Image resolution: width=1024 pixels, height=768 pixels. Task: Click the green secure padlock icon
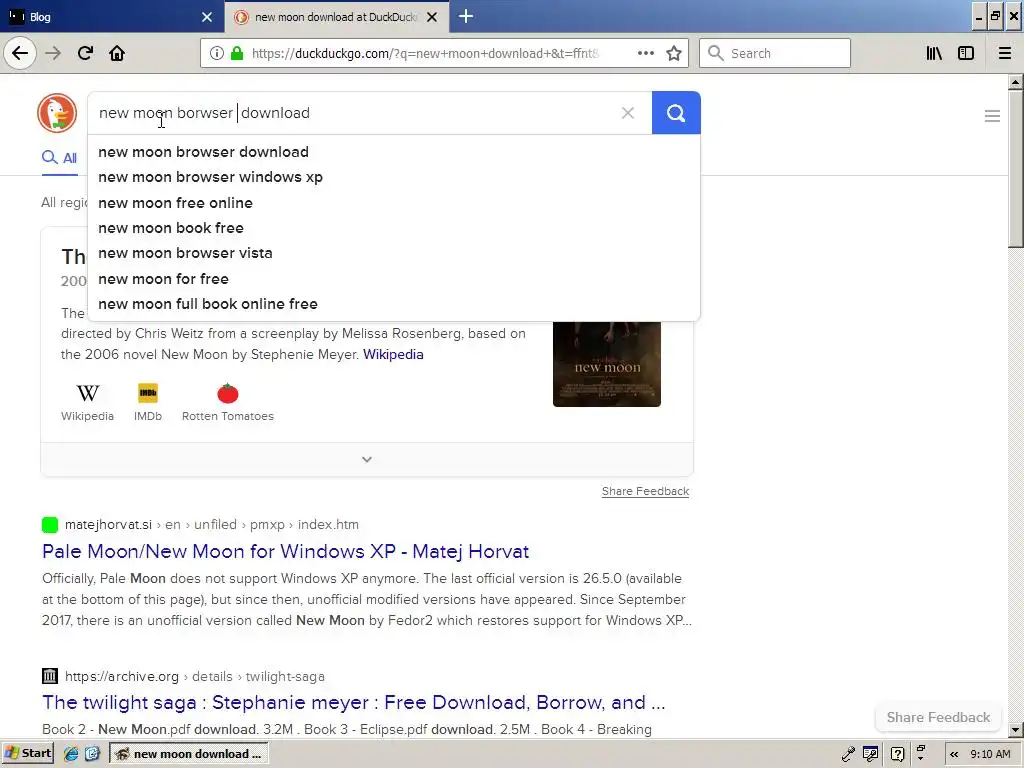237,53
